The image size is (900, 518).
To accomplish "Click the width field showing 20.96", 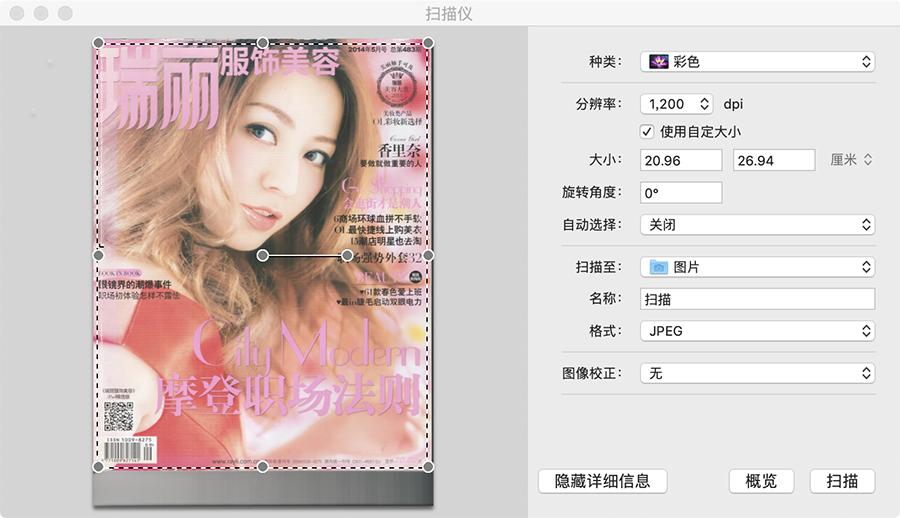I will [x=681, y=160].
